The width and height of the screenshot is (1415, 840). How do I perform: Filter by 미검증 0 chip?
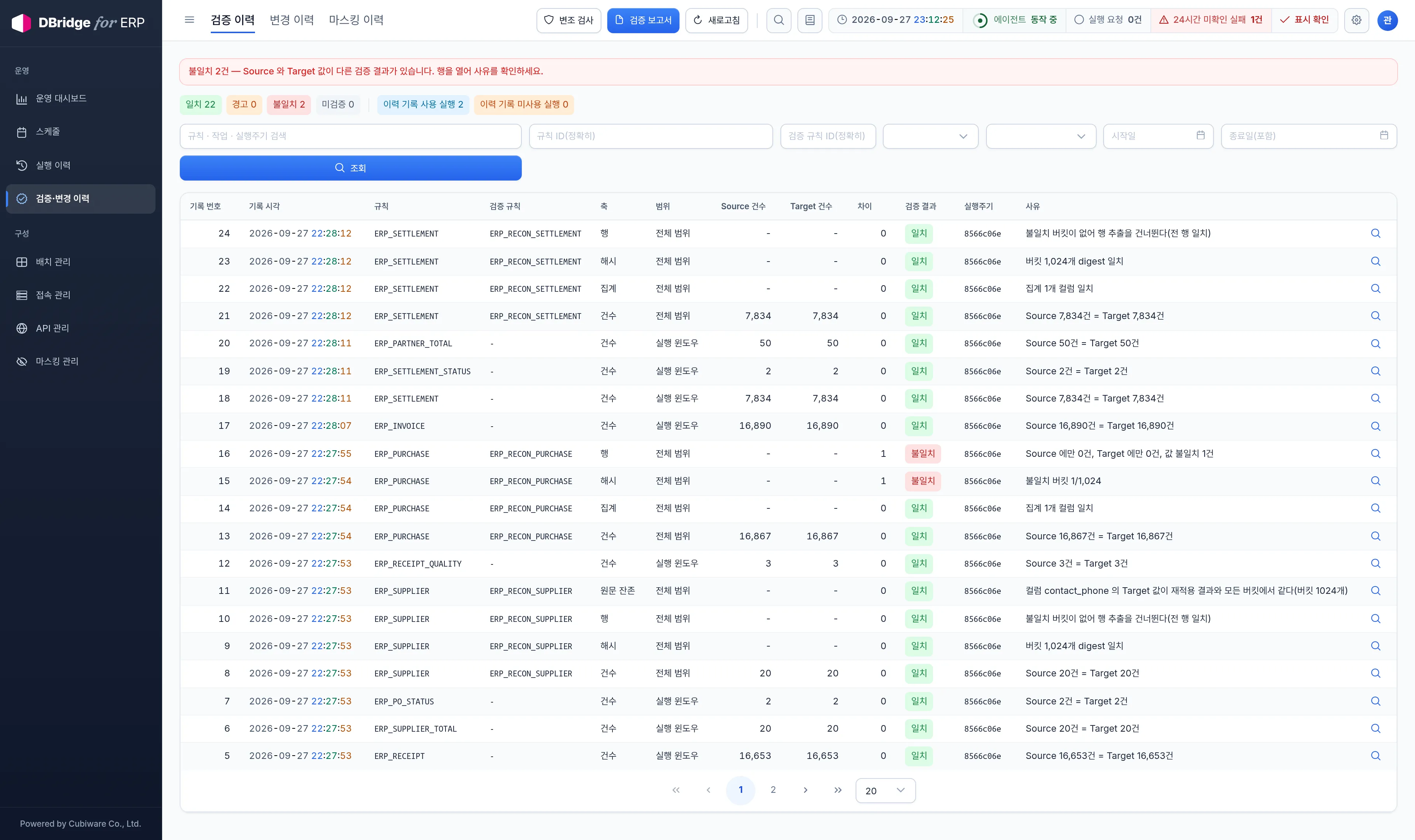pyautogui.click(x=337, y=105)
